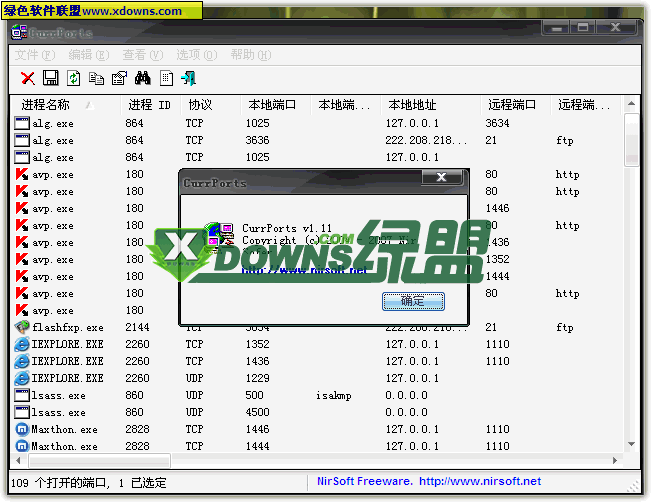651x502 pixels.
Task: Open the 选项(O) menu
Action: click(197, 54)
